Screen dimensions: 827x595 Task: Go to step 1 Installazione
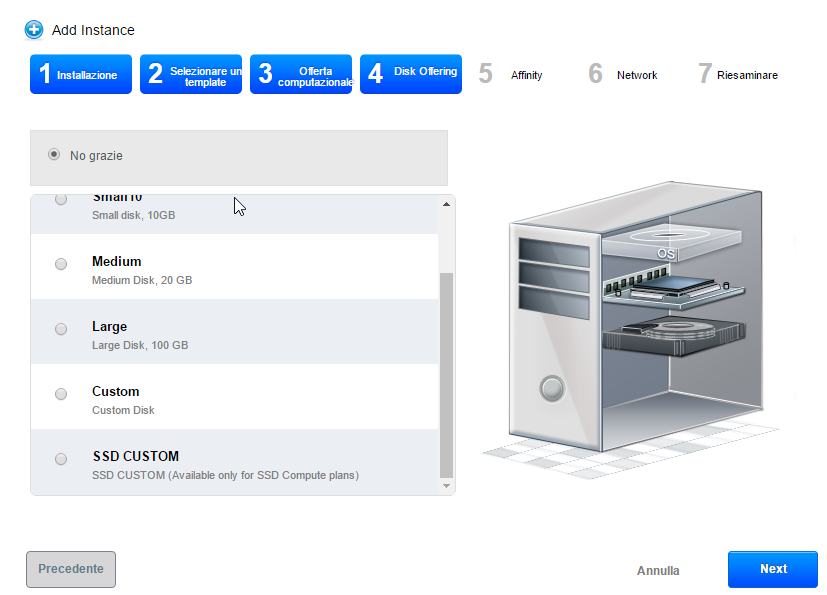tap(81, 75)
